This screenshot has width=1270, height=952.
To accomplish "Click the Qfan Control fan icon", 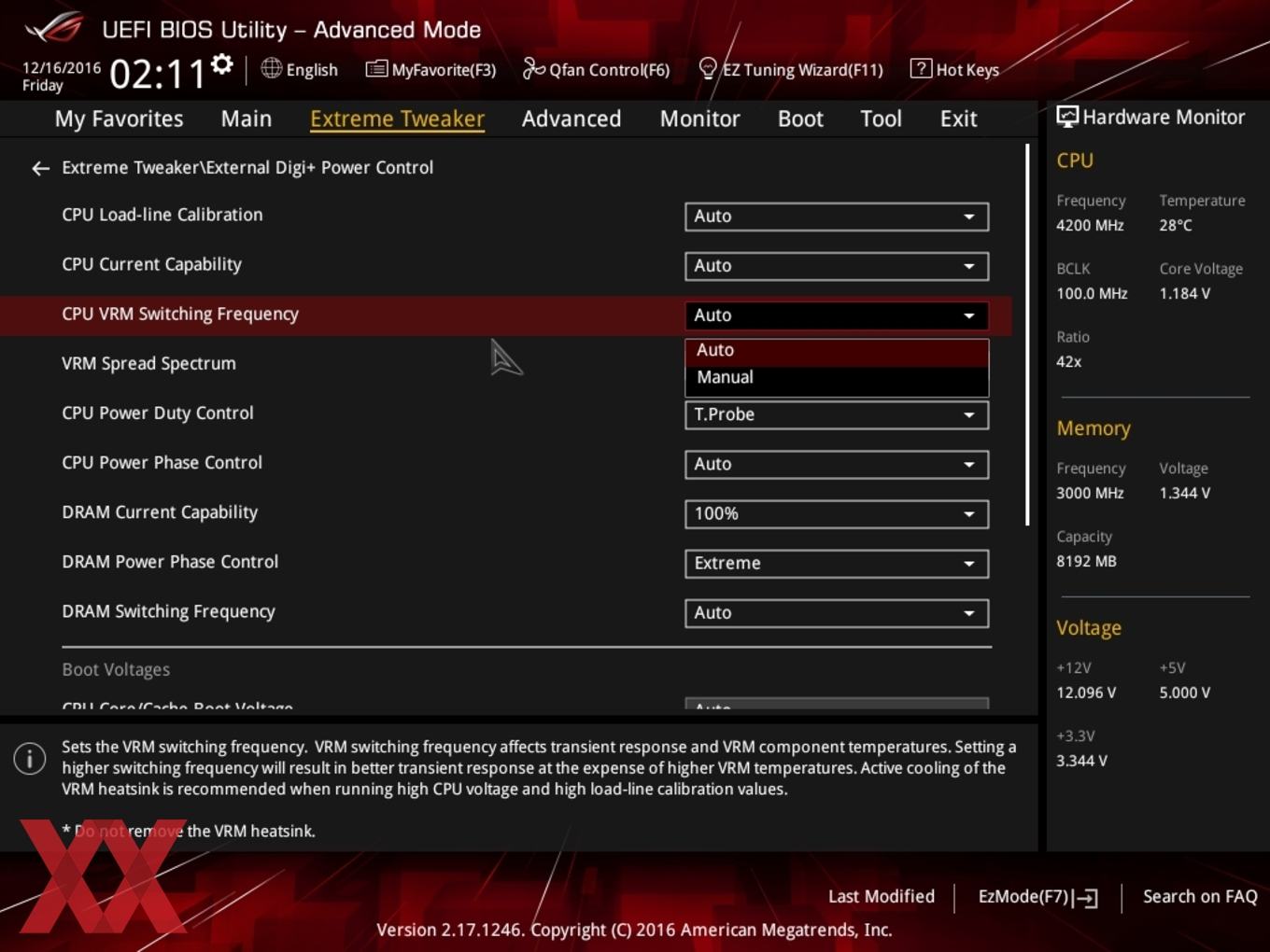I will pos(533,68).
